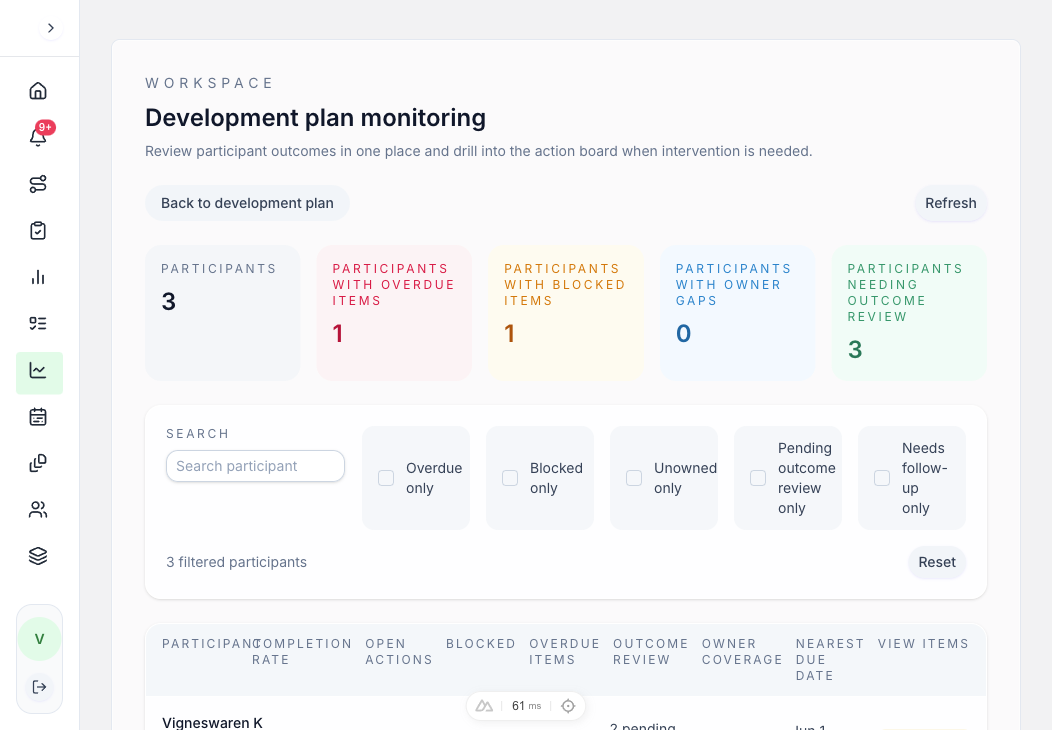Open the layers stack icon in sidebar

pyautogui.click(x=38, y=556)
